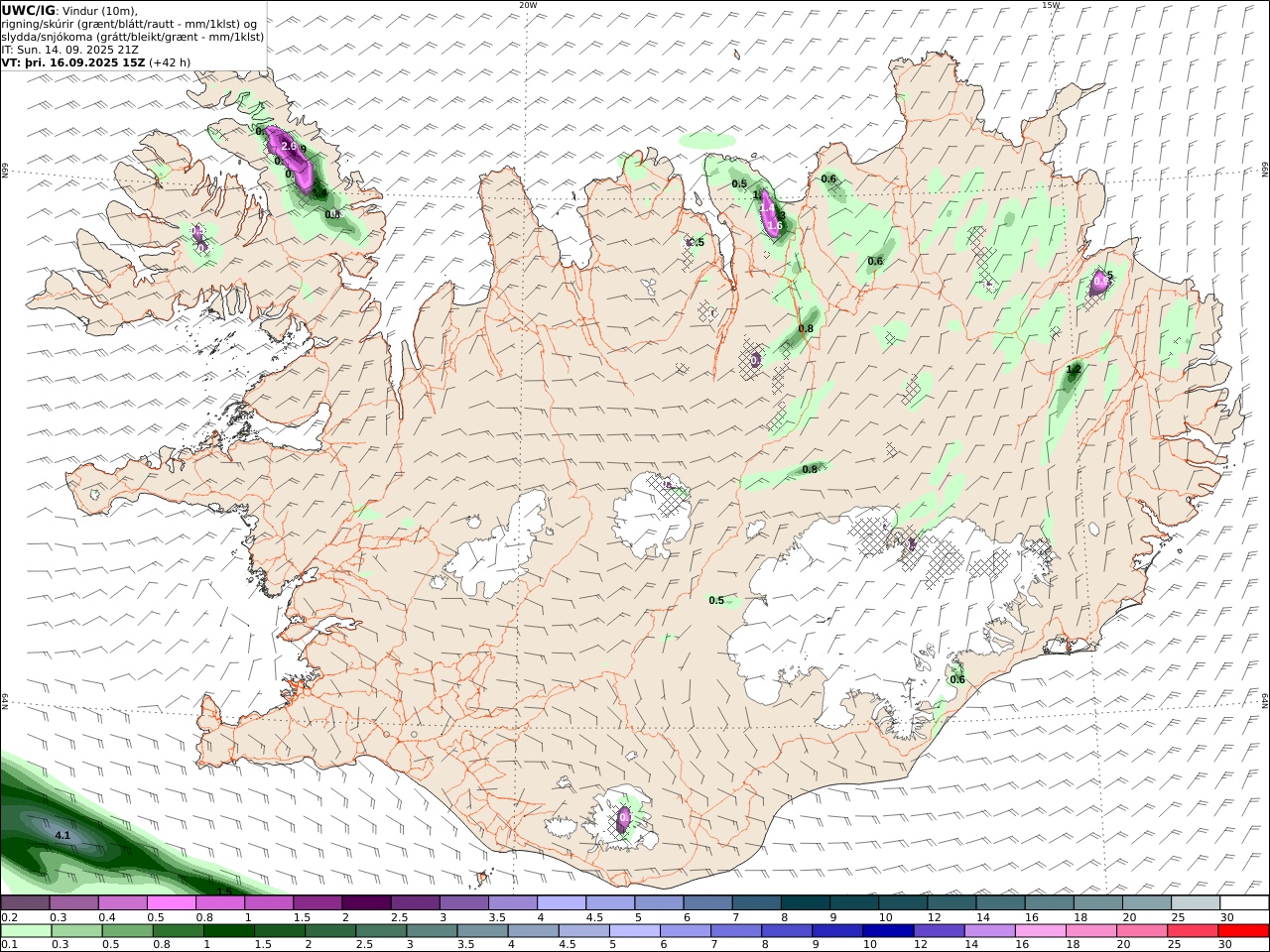1270x952 pixels.
Task: Pick the 4 light lavender upper-row swatch
Action: (x=560, y=903)
